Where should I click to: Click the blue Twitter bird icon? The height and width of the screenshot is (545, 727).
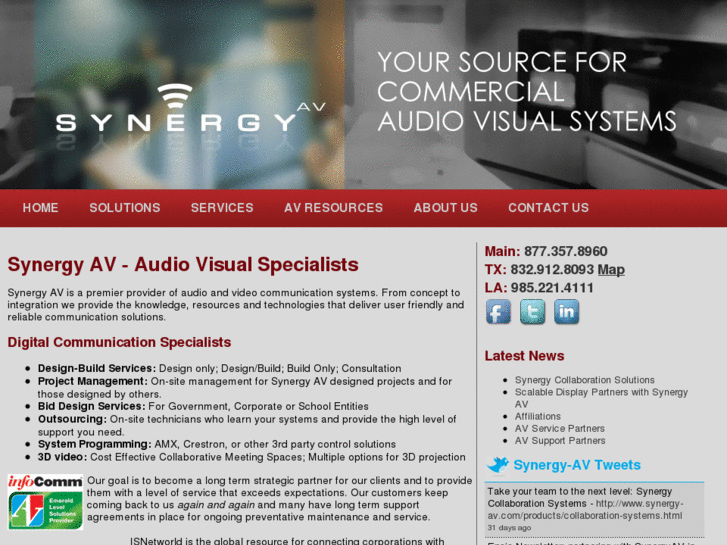tap(497, 465)
